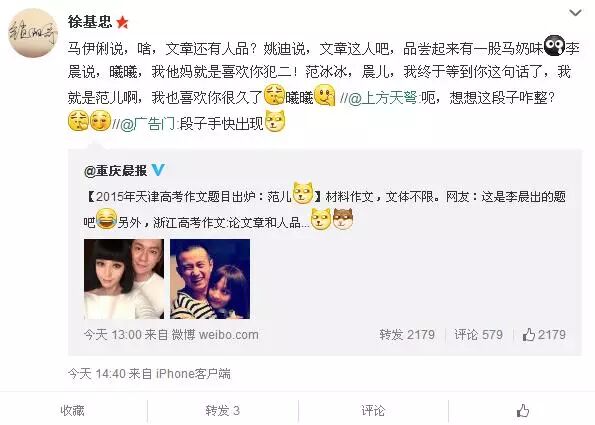The height and width of the screenshot is (425, 595).
Task: Open the post options chevron menu
Action: pos(575,13)
